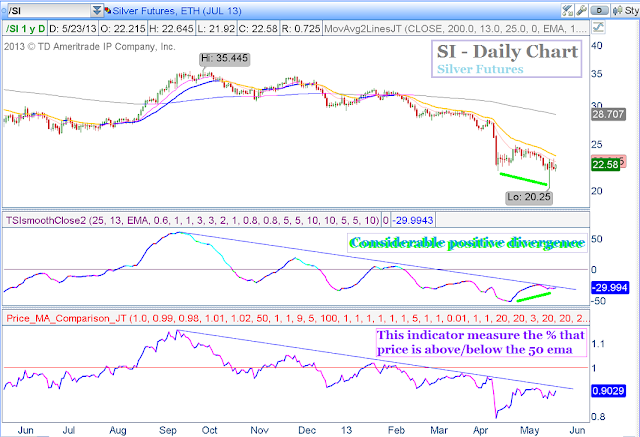This screenshot has height=437, width=640.
Task: Click the Silver Futures, ETH (JUL 13) title
Action: point(177,11)
